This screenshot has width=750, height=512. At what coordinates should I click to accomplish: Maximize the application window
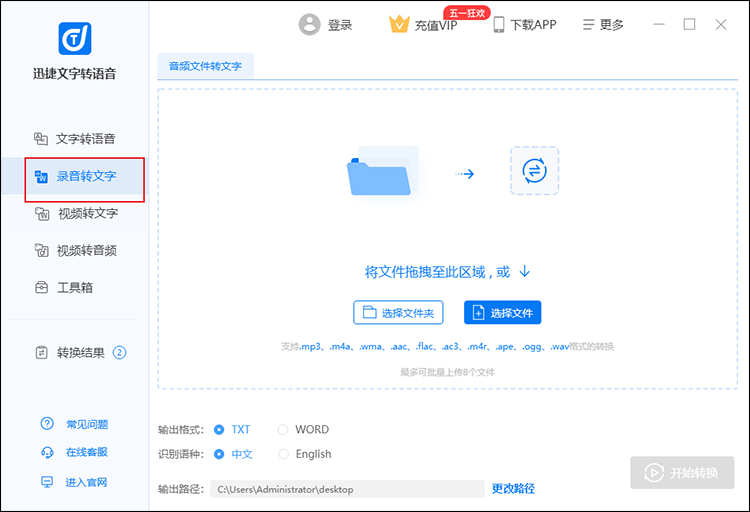(689, 24)
